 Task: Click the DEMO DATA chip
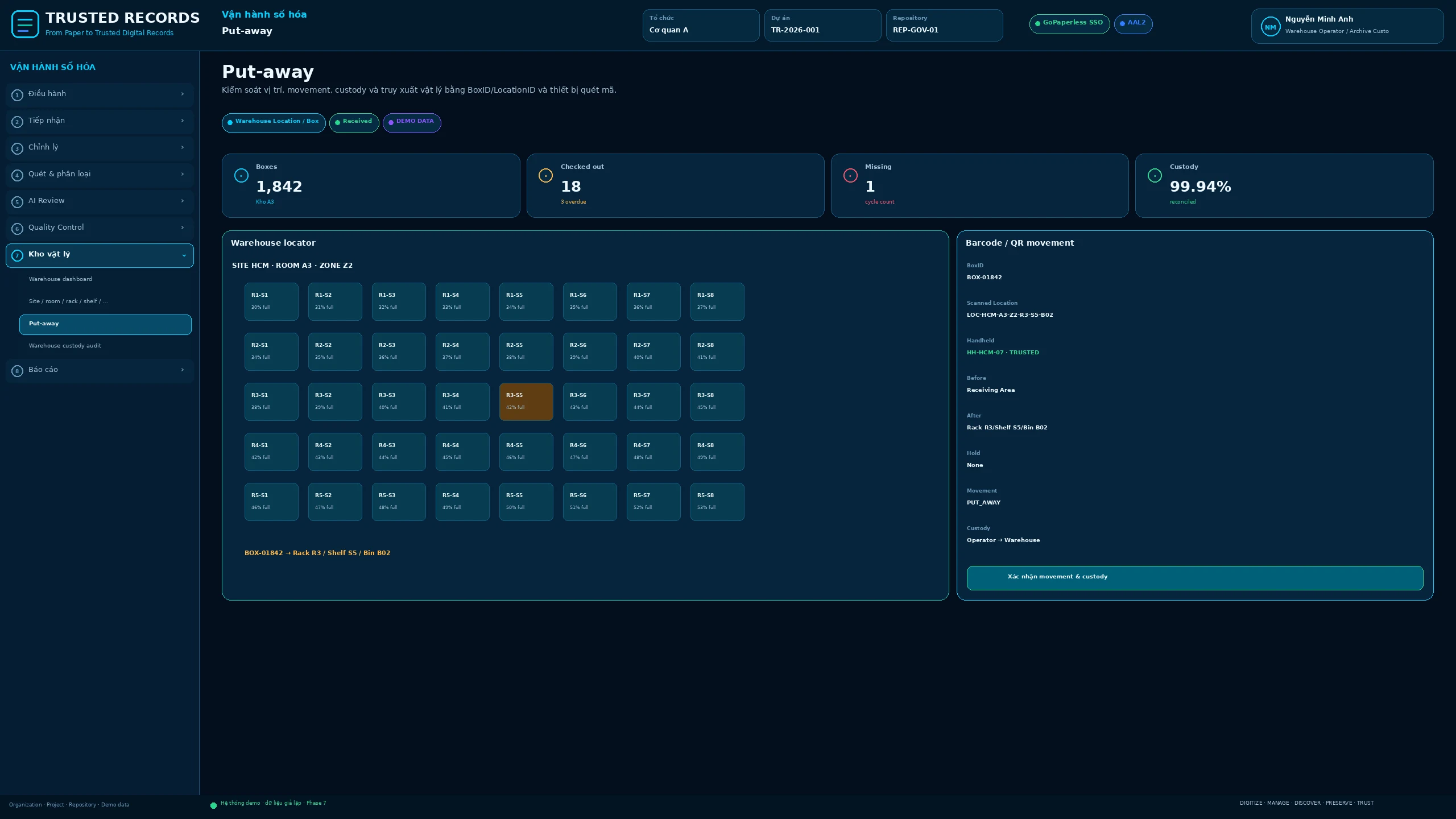pos(412,123)
